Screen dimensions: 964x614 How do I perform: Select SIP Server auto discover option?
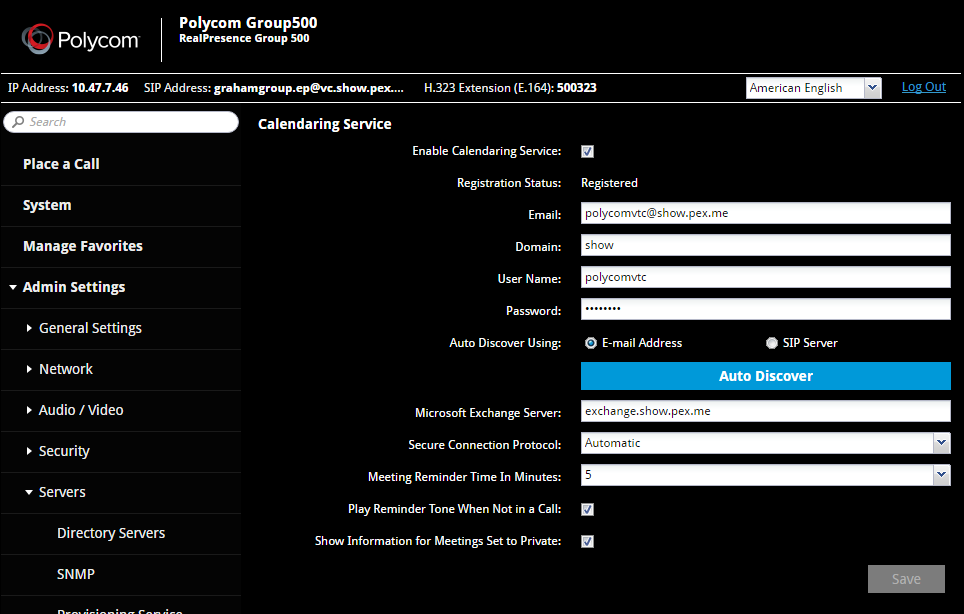pos(772,343)
